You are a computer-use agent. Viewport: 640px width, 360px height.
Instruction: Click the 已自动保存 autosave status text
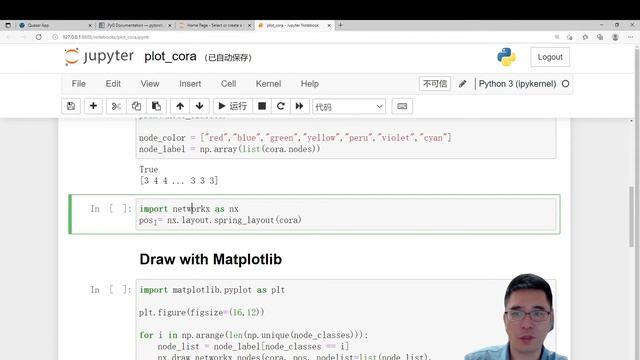228,58
